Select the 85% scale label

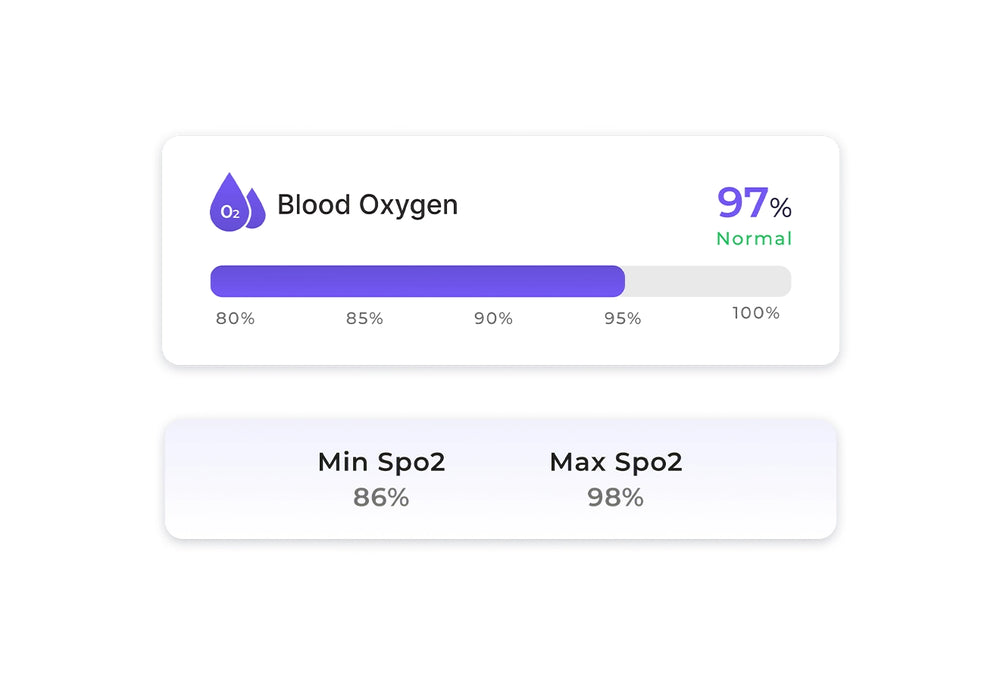point(364,319)
